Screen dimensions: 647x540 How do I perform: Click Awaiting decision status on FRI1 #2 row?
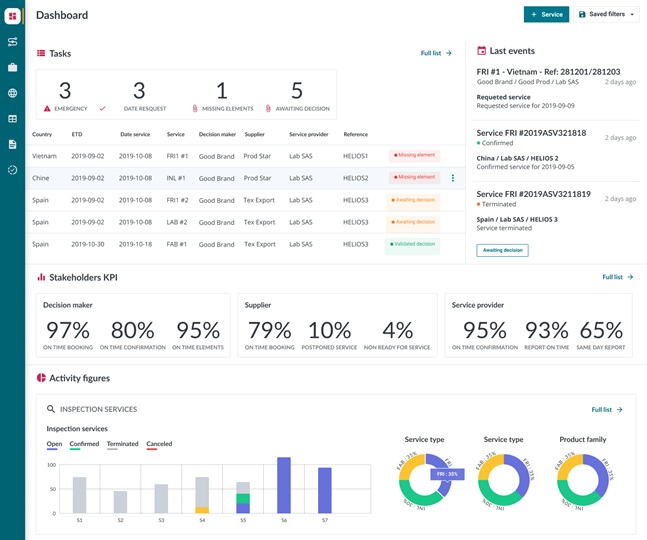click(x=413, y=200)
